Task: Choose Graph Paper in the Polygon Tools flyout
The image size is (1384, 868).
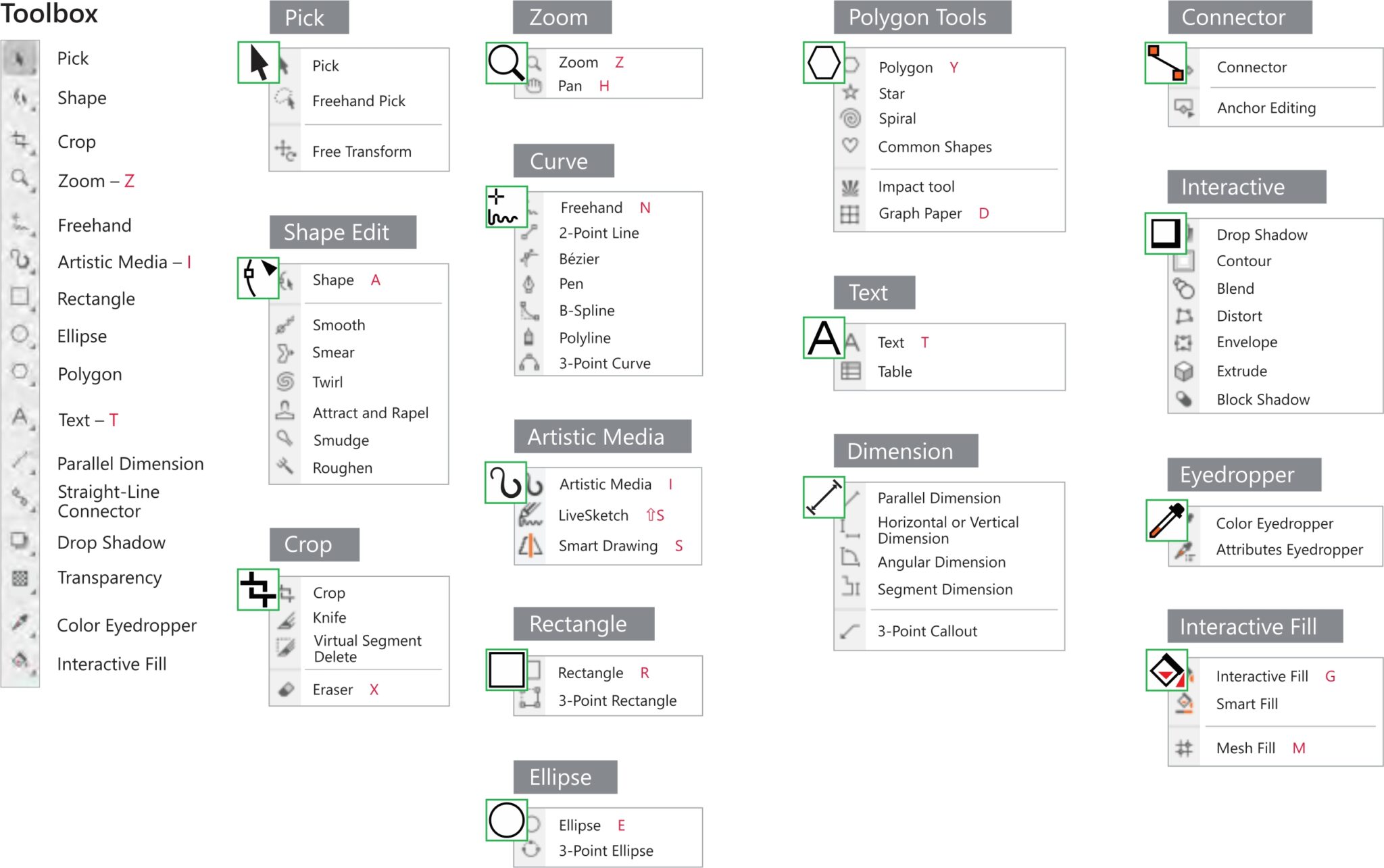Action: click(x=920, y=213)
